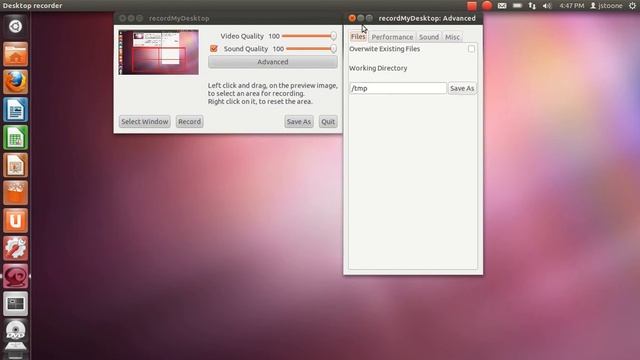Viewport: 640px width, 360px height.
Task: Open the DVD disc launcher icon
Action: pyautogui.click(x=16, y=331)
